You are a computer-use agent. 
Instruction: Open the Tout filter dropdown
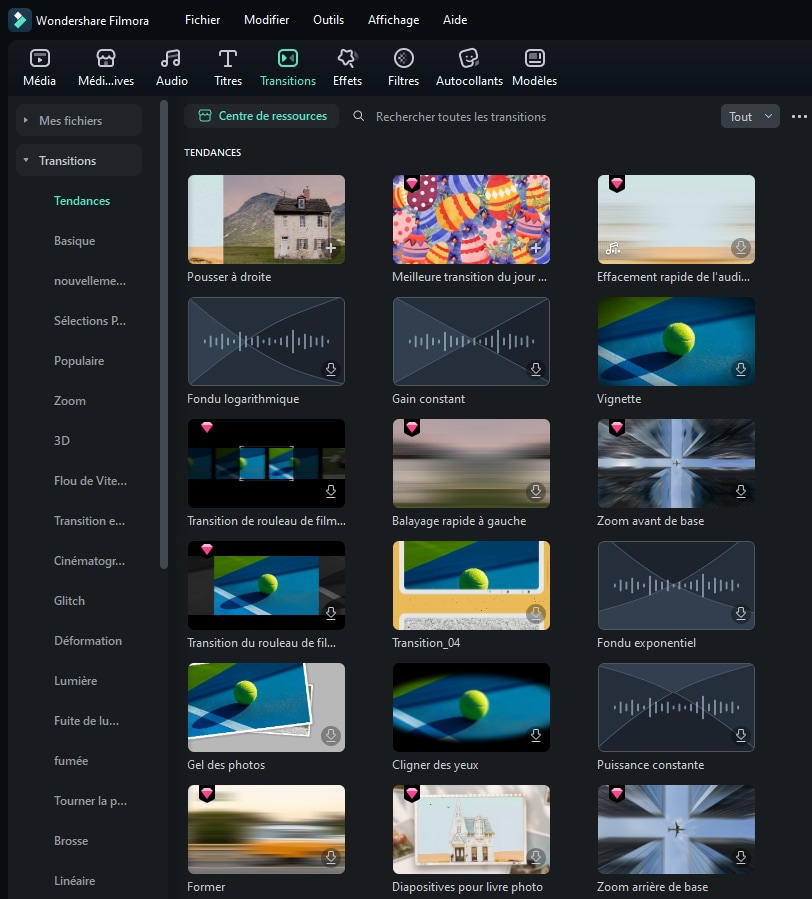pyautogui.click(x=750, y=116)
